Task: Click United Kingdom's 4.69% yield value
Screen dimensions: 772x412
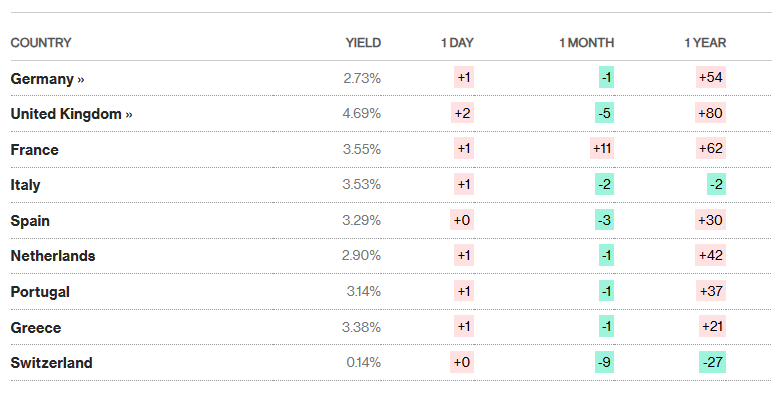Action: click(x=361, y=114)
